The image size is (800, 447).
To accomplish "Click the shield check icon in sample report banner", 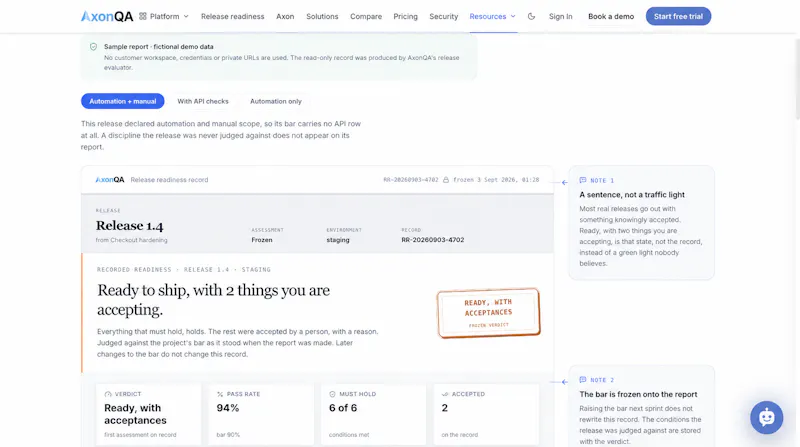I will (93, 46).
